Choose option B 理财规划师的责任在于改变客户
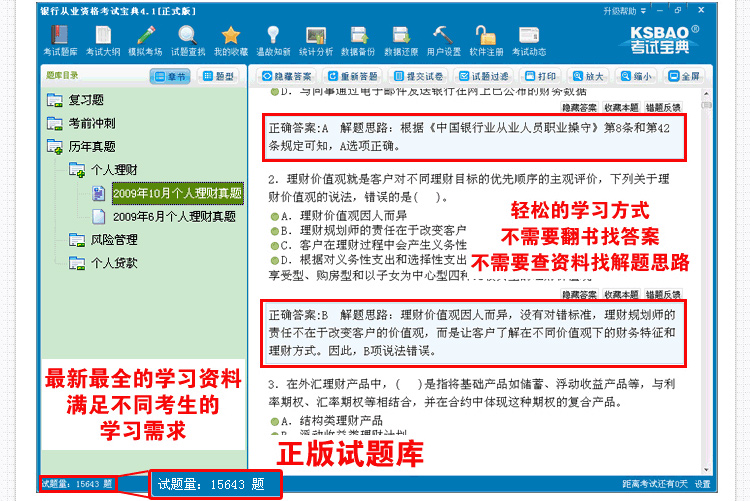Screen dimensions: 750x501 point(368,231)
